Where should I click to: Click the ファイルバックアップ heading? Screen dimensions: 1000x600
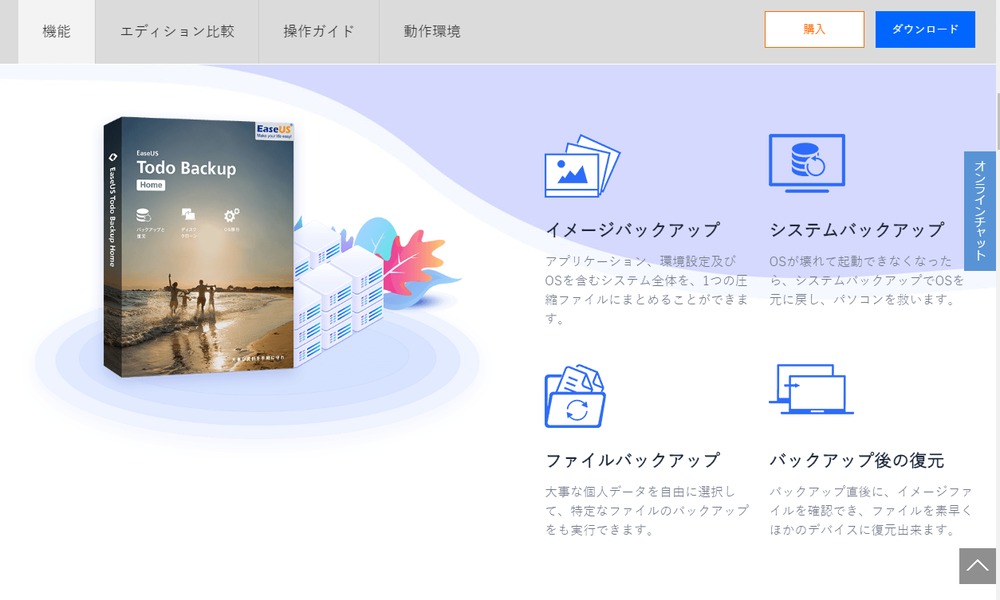pos(633,460)
